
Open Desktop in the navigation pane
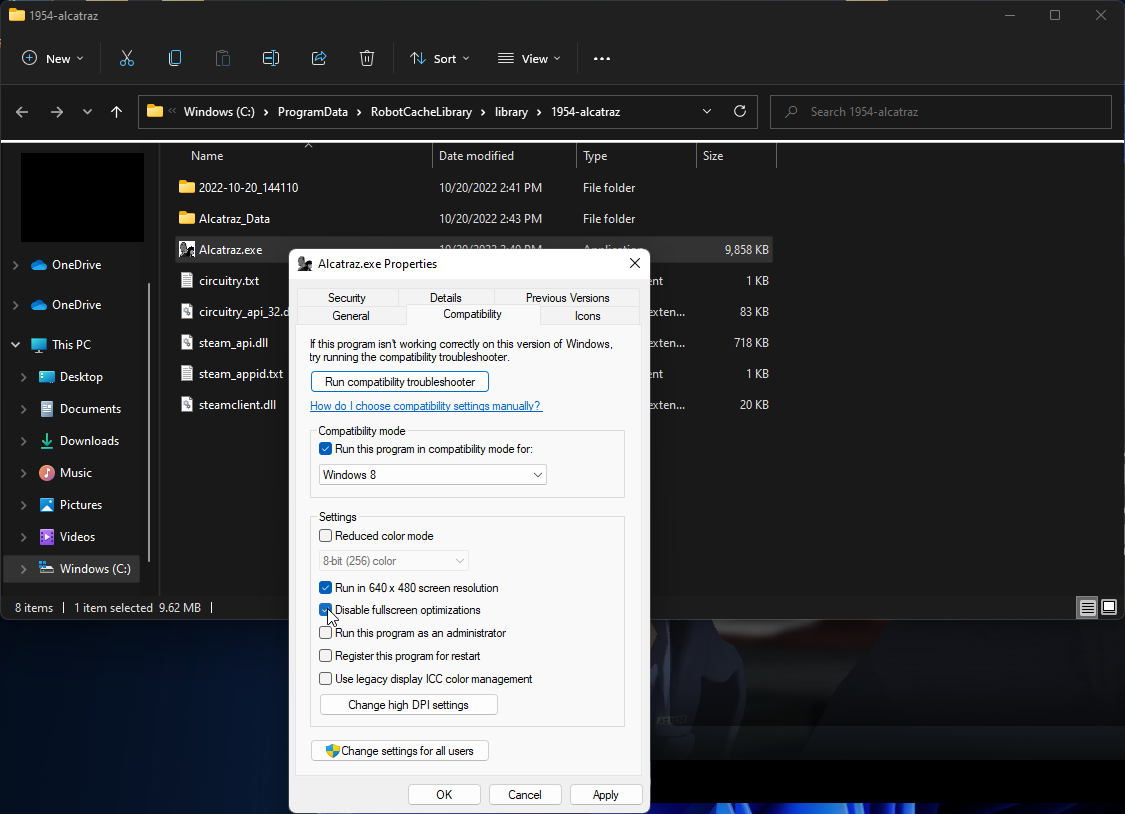point(81,377)
